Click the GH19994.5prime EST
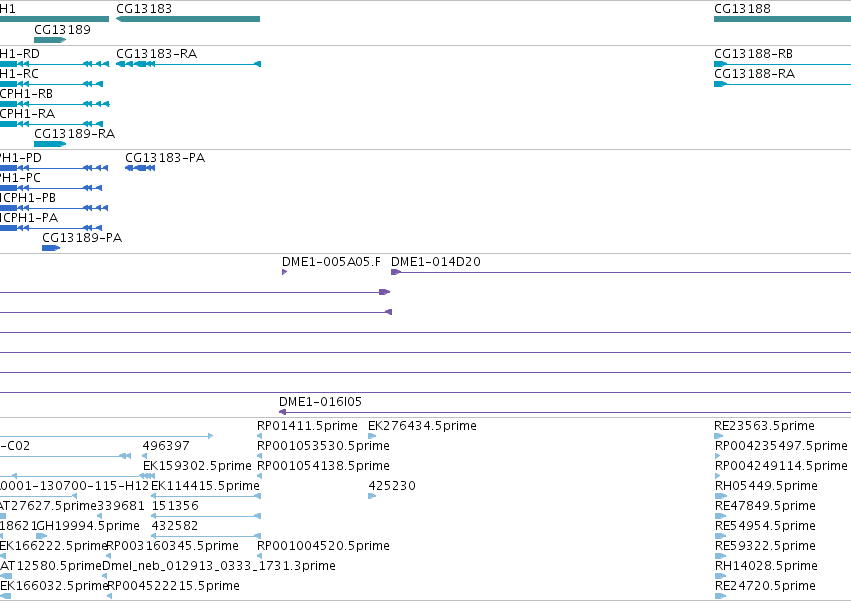 click(x=41, y=536)
